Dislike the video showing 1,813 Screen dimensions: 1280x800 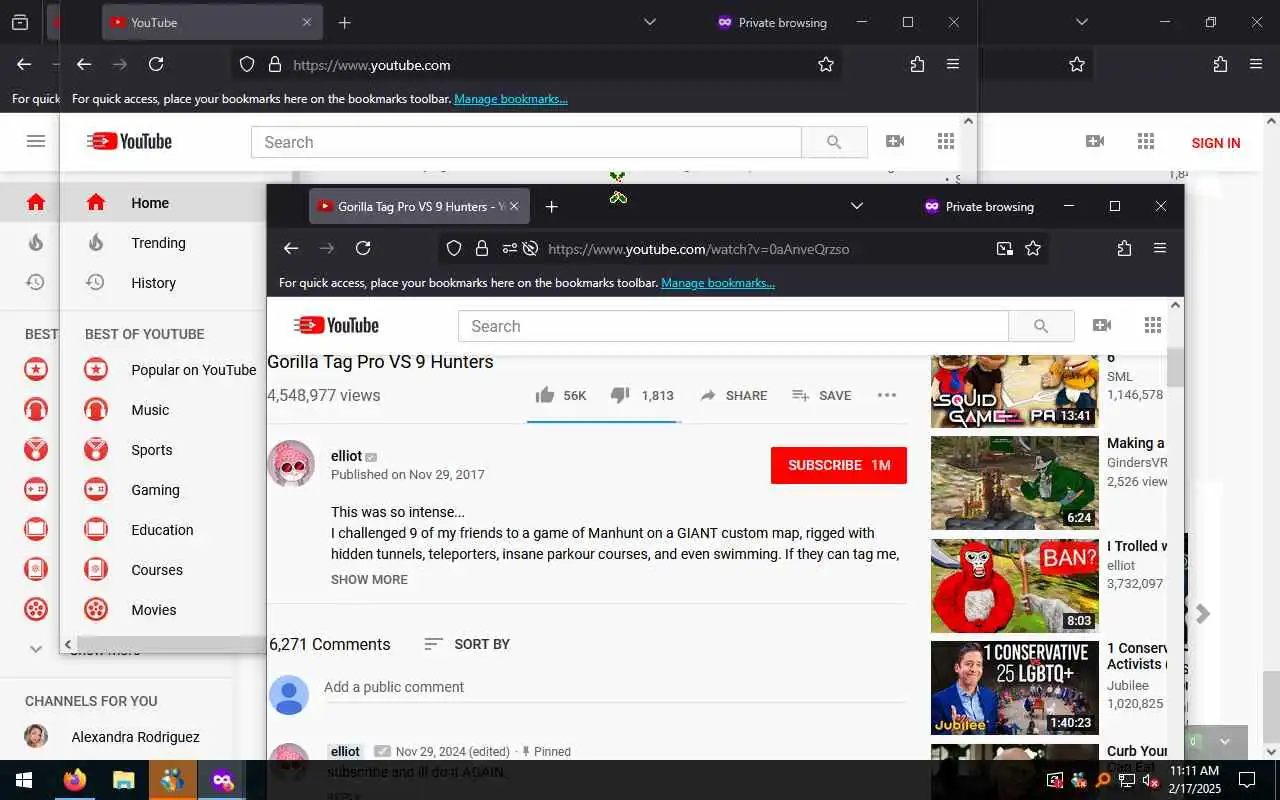tap(642, 395)
